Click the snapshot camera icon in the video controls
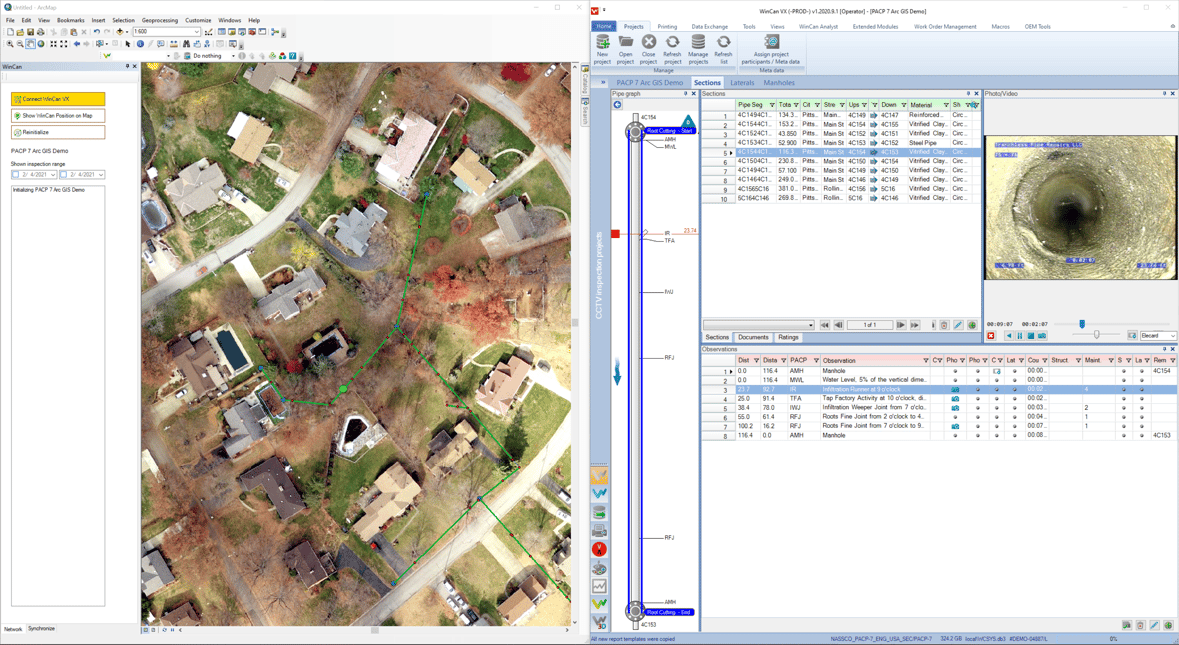Image resolution: width=1179 pixels, height=645 pixels. click(1041, 335)
